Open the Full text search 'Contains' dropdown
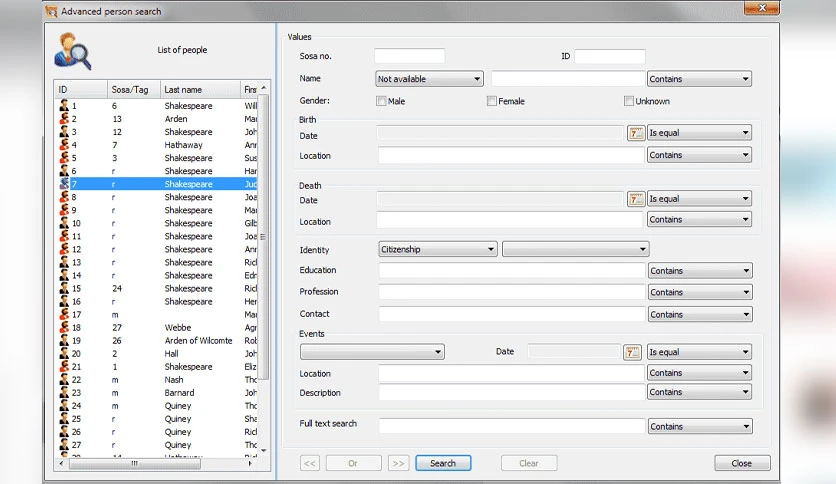 tap(700, 426)
